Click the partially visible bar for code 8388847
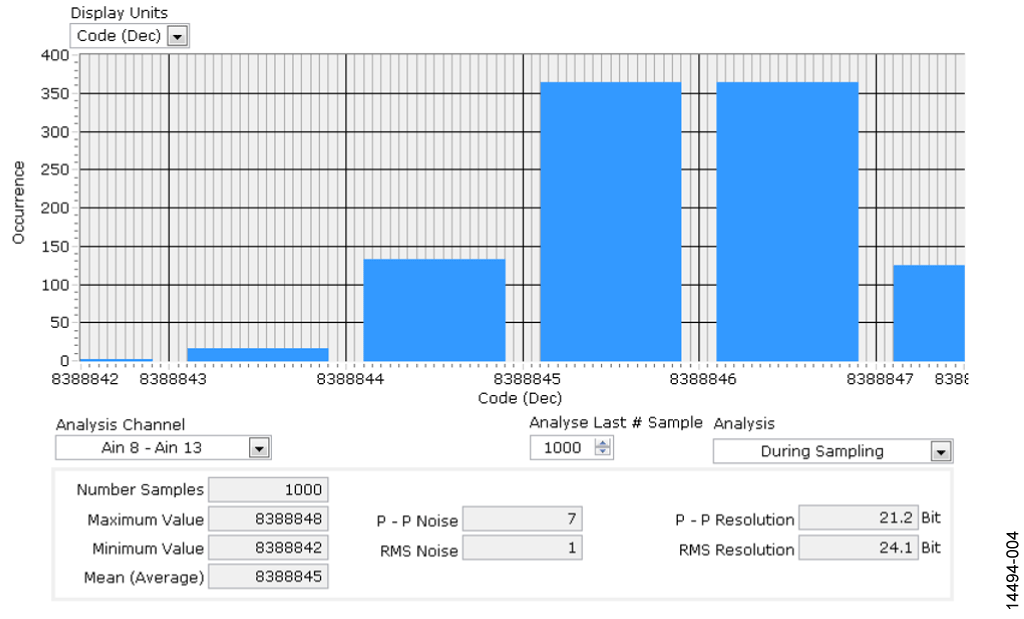This screenshot has height=619, width=1024. [x=929, y=313]
